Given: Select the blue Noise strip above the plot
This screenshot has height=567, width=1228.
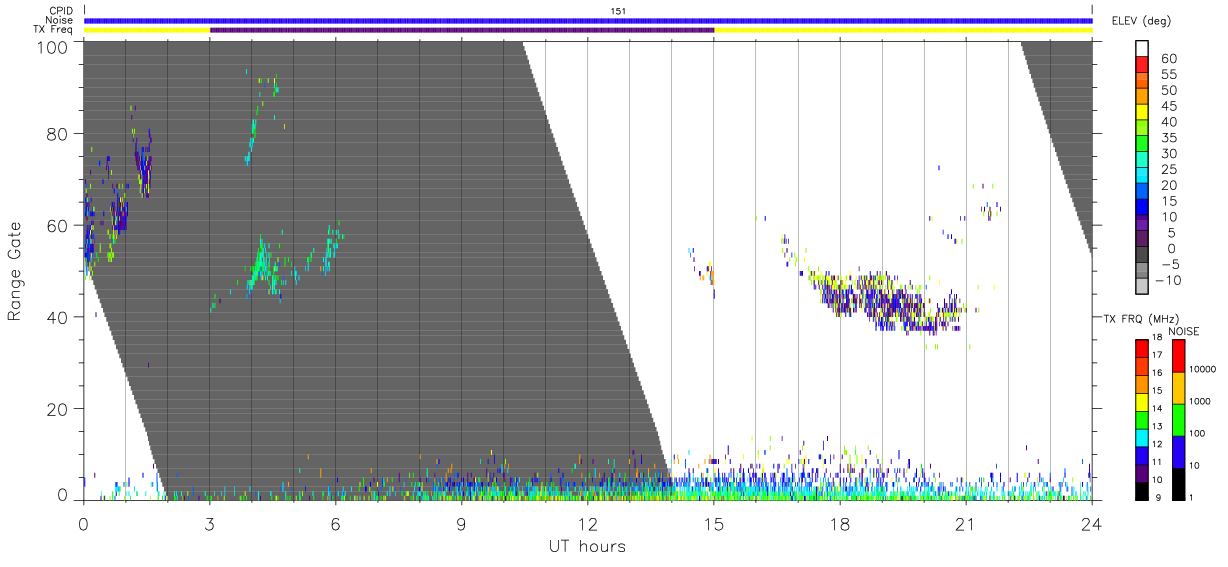Looking at the screenshot, I should click(588, 20).
